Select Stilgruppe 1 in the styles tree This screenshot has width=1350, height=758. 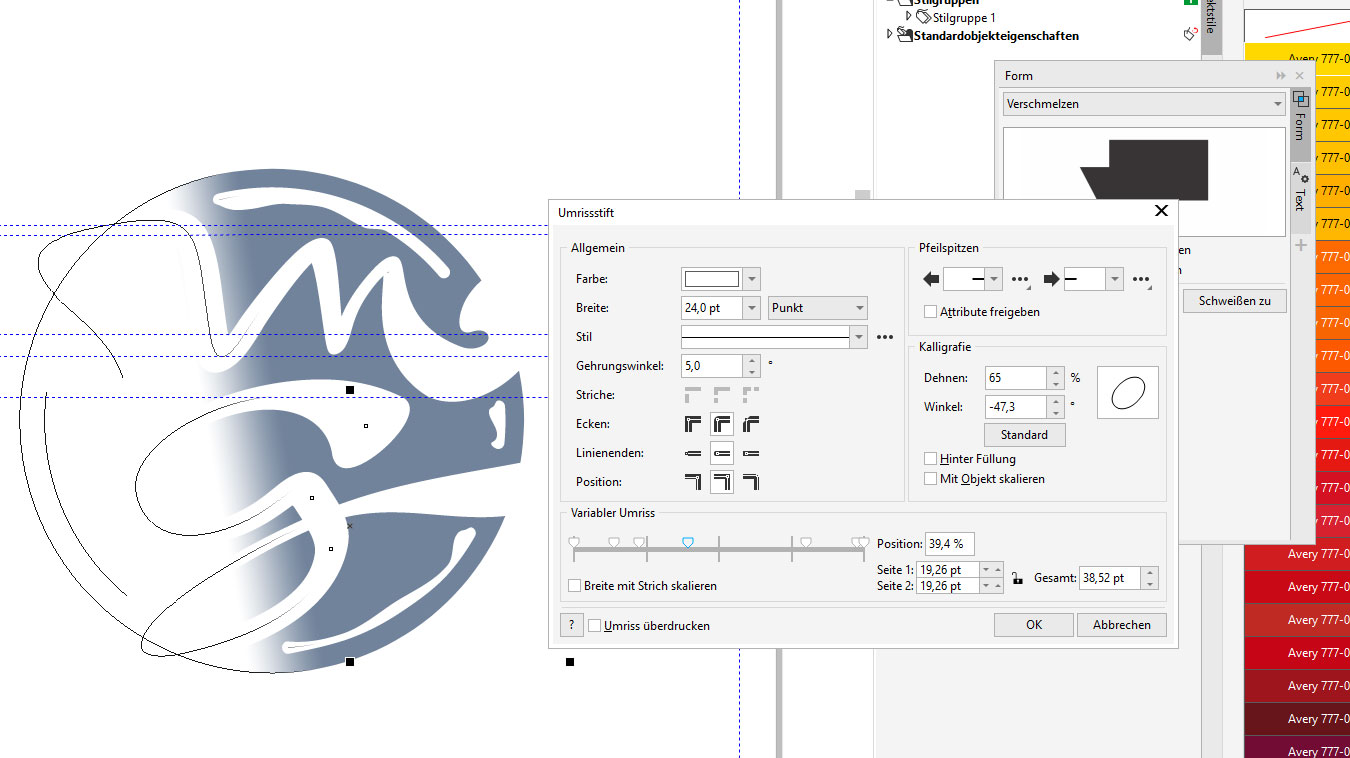(x=964, y=17)
